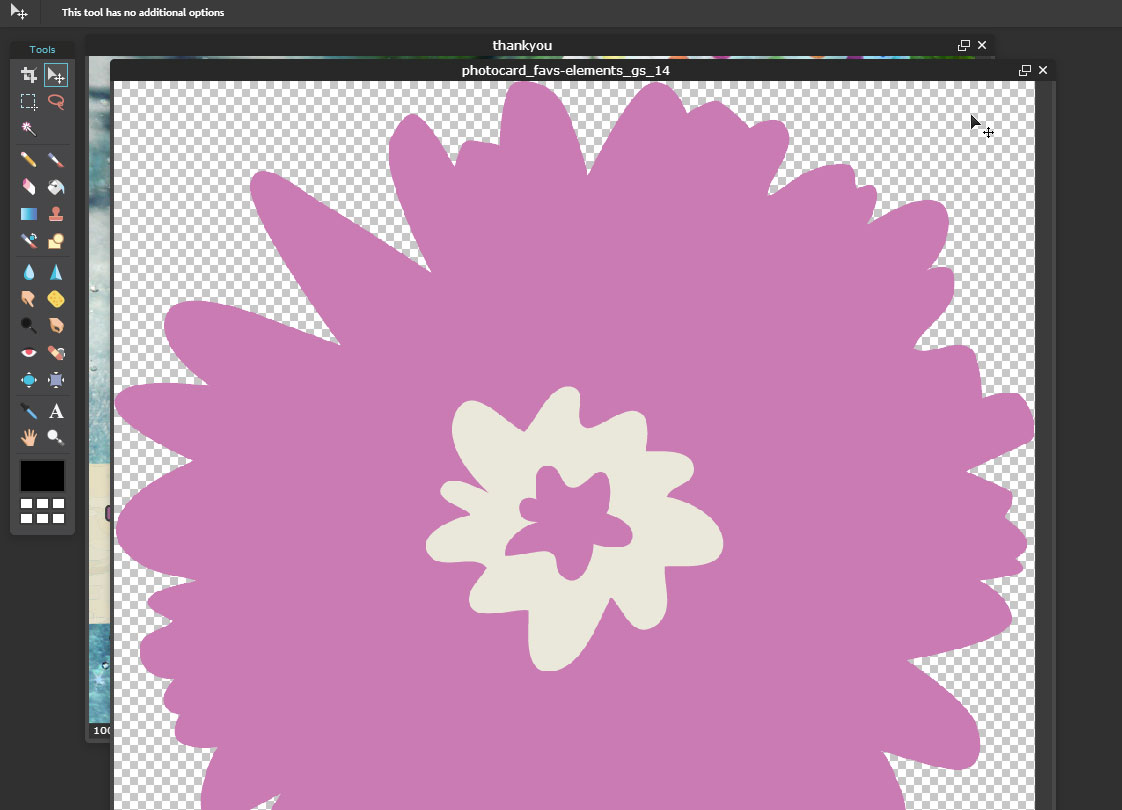The width and height of the screenshot is (1122, 810).
Task: Select the Clone Stamp tool
Action: [56, 214]
